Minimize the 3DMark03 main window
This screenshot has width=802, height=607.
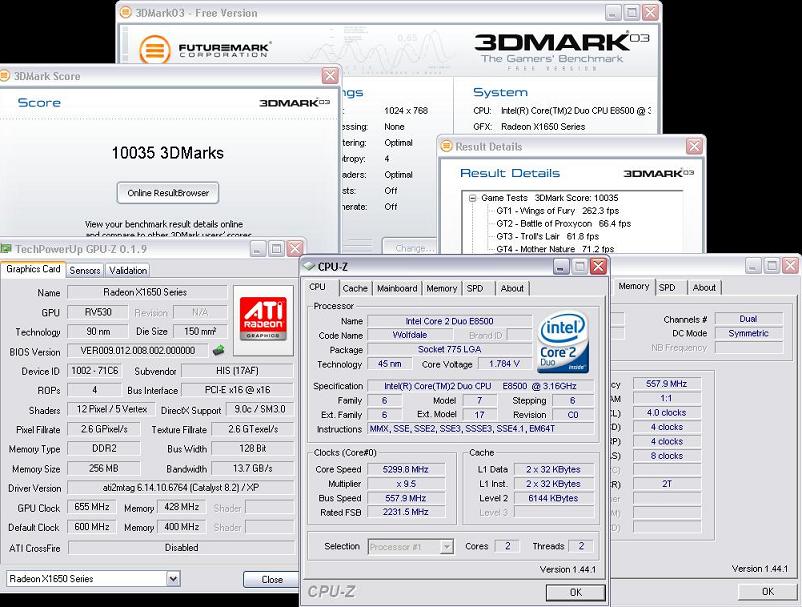click(x=613, y=12)
